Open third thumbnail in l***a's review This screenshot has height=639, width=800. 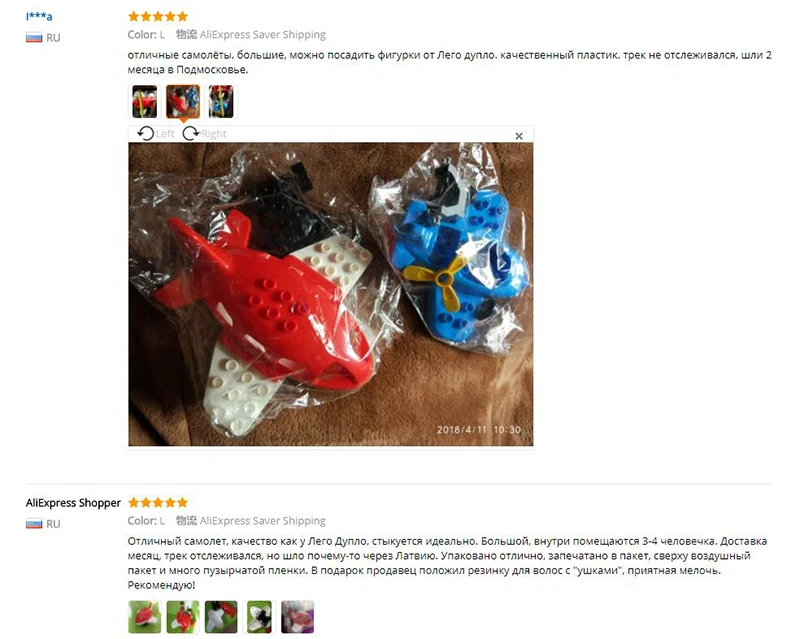tap(221, 102)
